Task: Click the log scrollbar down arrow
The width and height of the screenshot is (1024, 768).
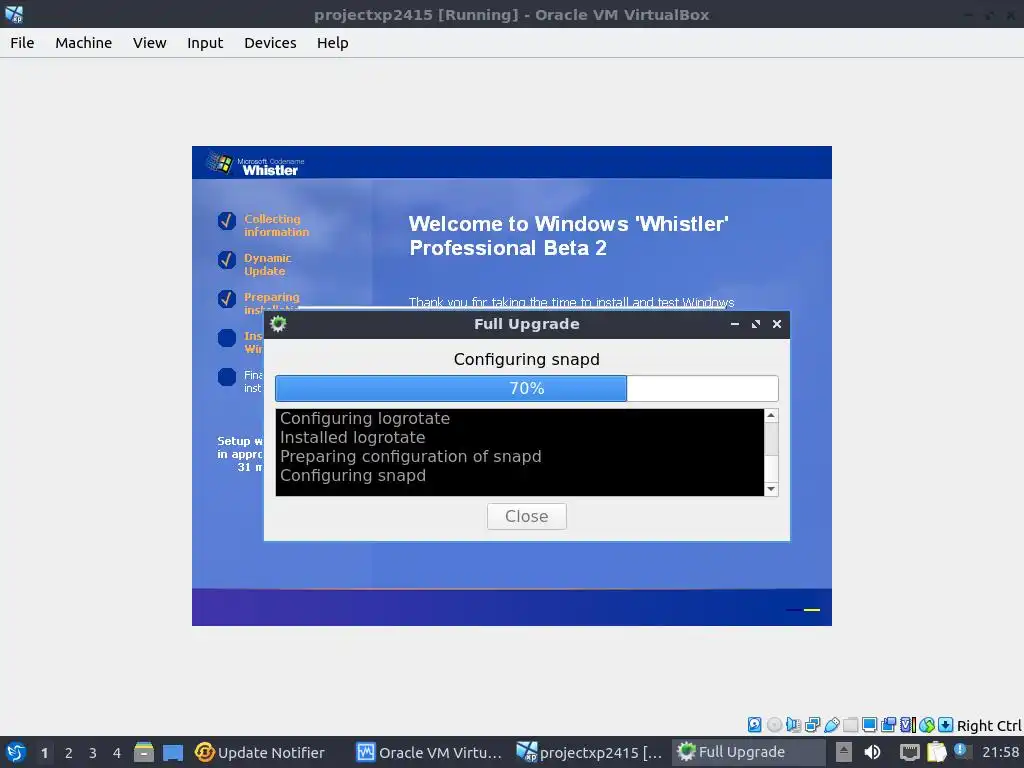Action: pyautogui.click(x=771, y=489)
